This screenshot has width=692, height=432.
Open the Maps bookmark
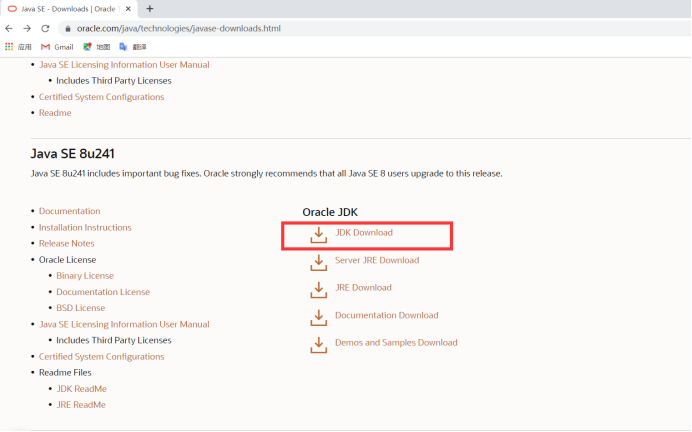pos(97,47)
